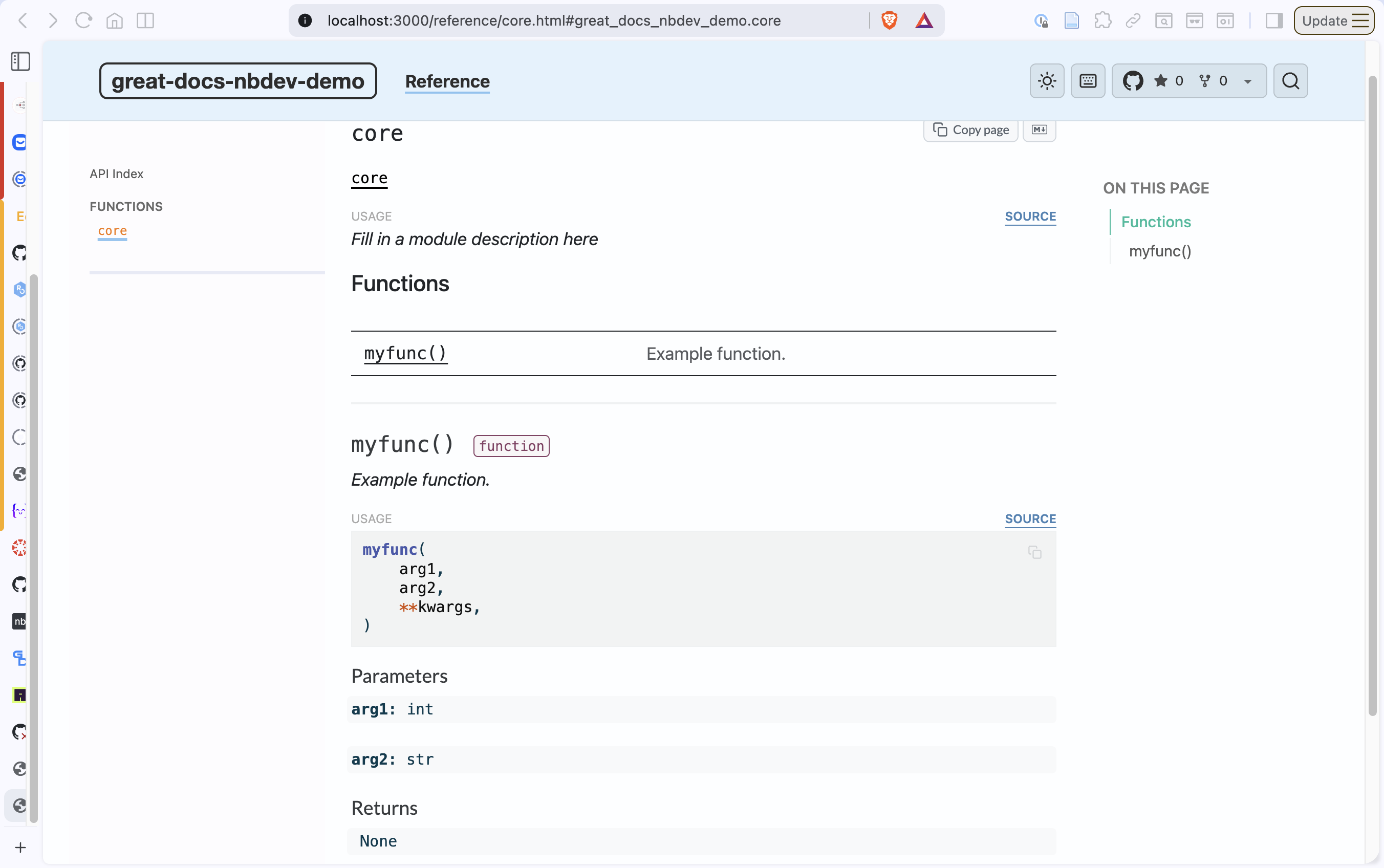1384x868 pixels.
Task: Open the SOURCE link for myfunc
Action: point(1030,518)
